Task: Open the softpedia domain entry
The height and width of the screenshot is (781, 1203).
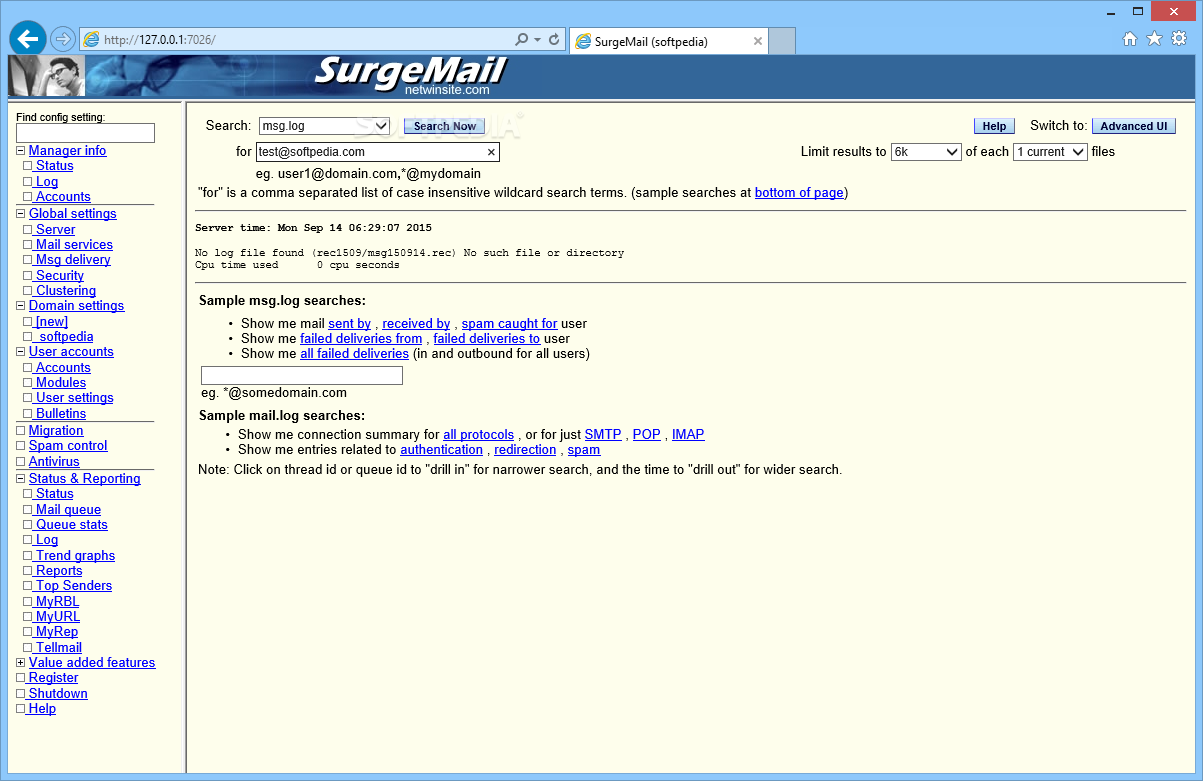Action: point(62,337)
